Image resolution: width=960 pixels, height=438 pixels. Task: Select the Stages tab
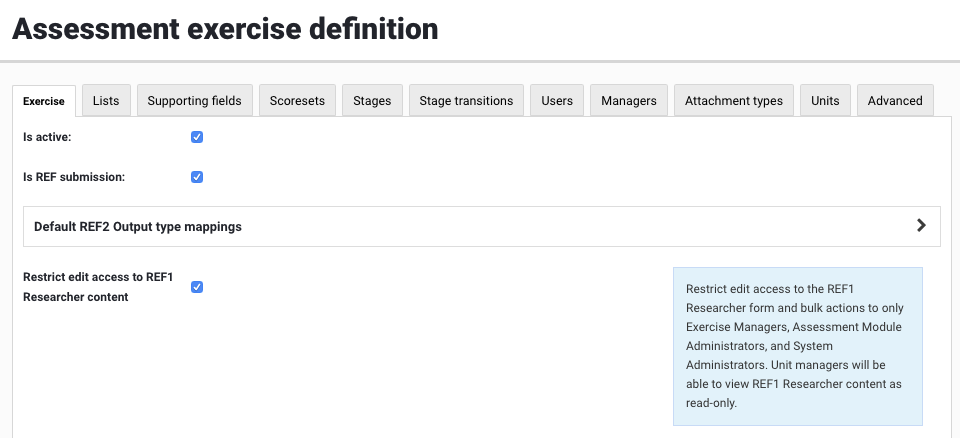point(372,101)
